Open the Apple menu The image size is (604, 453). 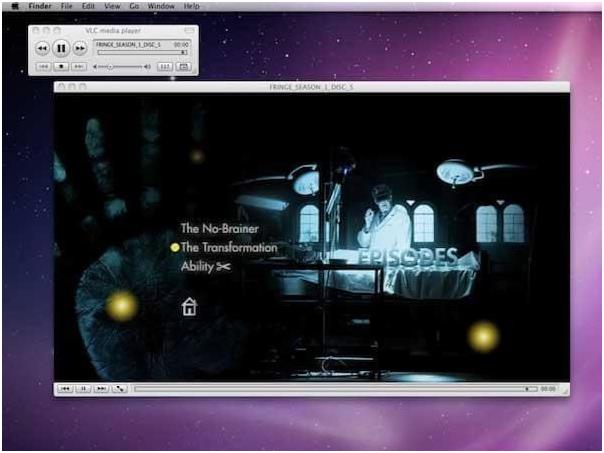(x=13, y=6)
